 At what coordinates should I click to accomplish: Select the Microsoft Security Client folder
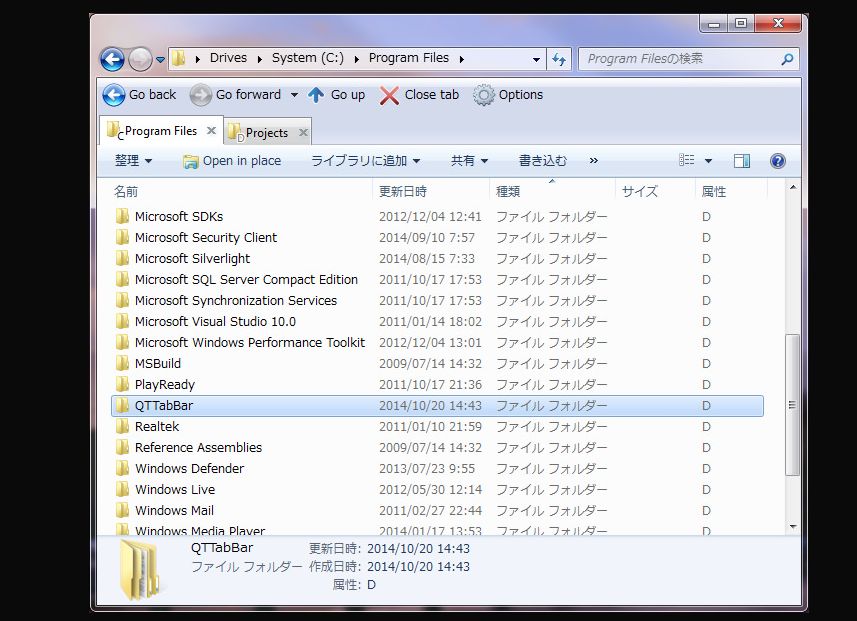coord(437,238)
